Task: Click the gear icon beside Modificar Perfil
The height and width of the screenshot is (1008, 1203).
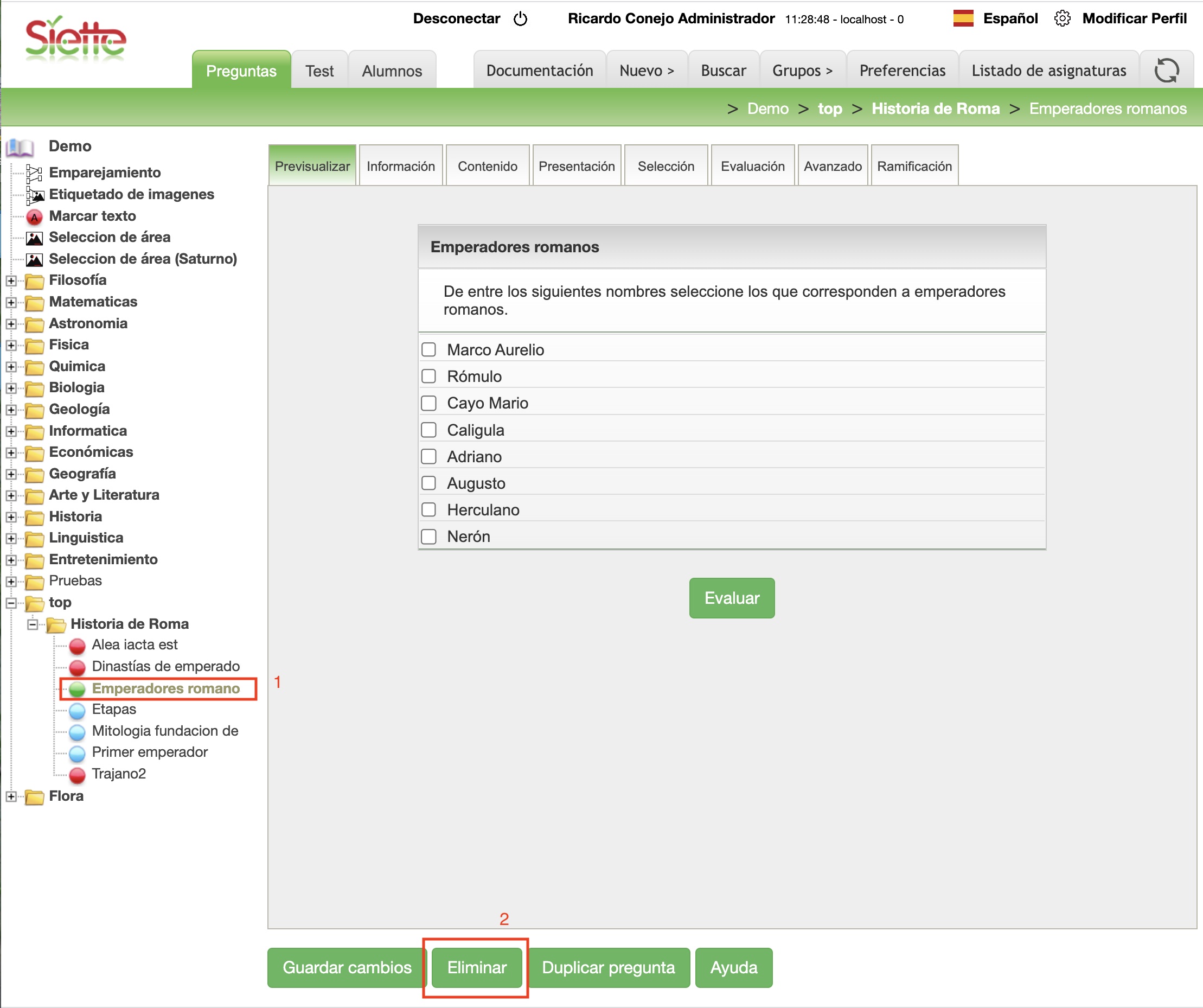Action: click(x=1061, y=19)
